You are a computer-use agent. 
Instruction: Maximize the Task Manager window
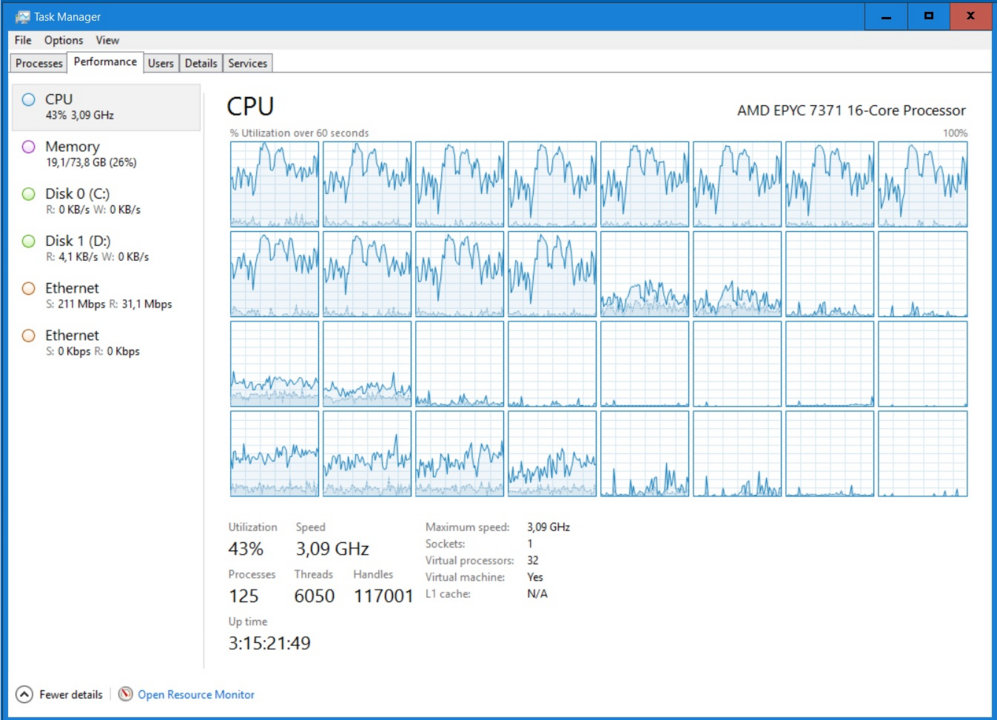click(x=929, y=16)
